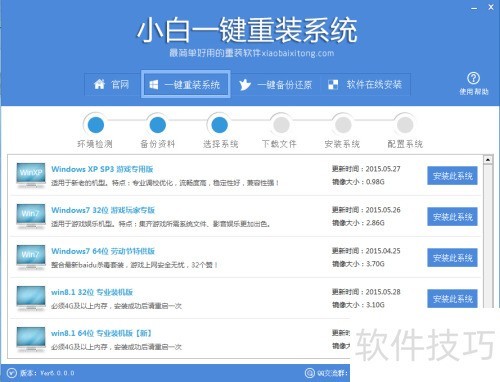Switch to 一键备份还原 tab
The width and height of the screenshot is (500, 382).
pyautogui.click(x=276, y=85)
